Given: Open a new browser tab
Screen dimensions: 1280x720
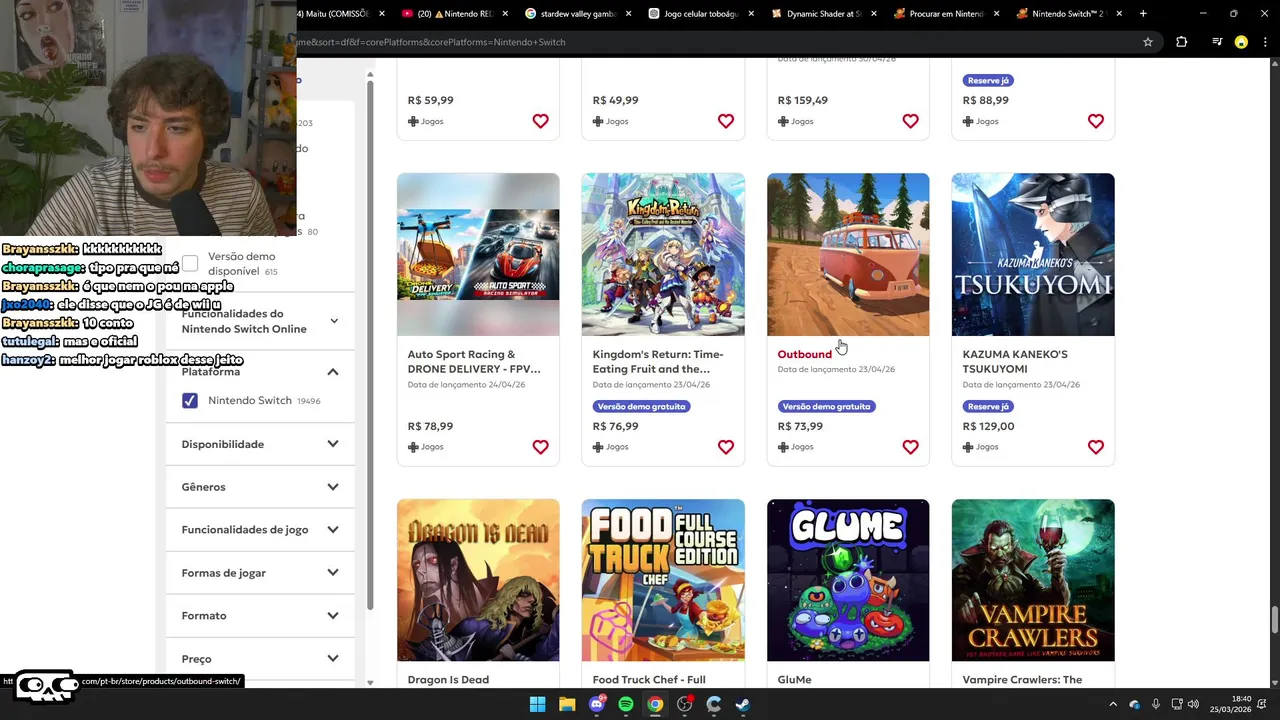Looking at the screenshot, I should (x=1143, y=14).
